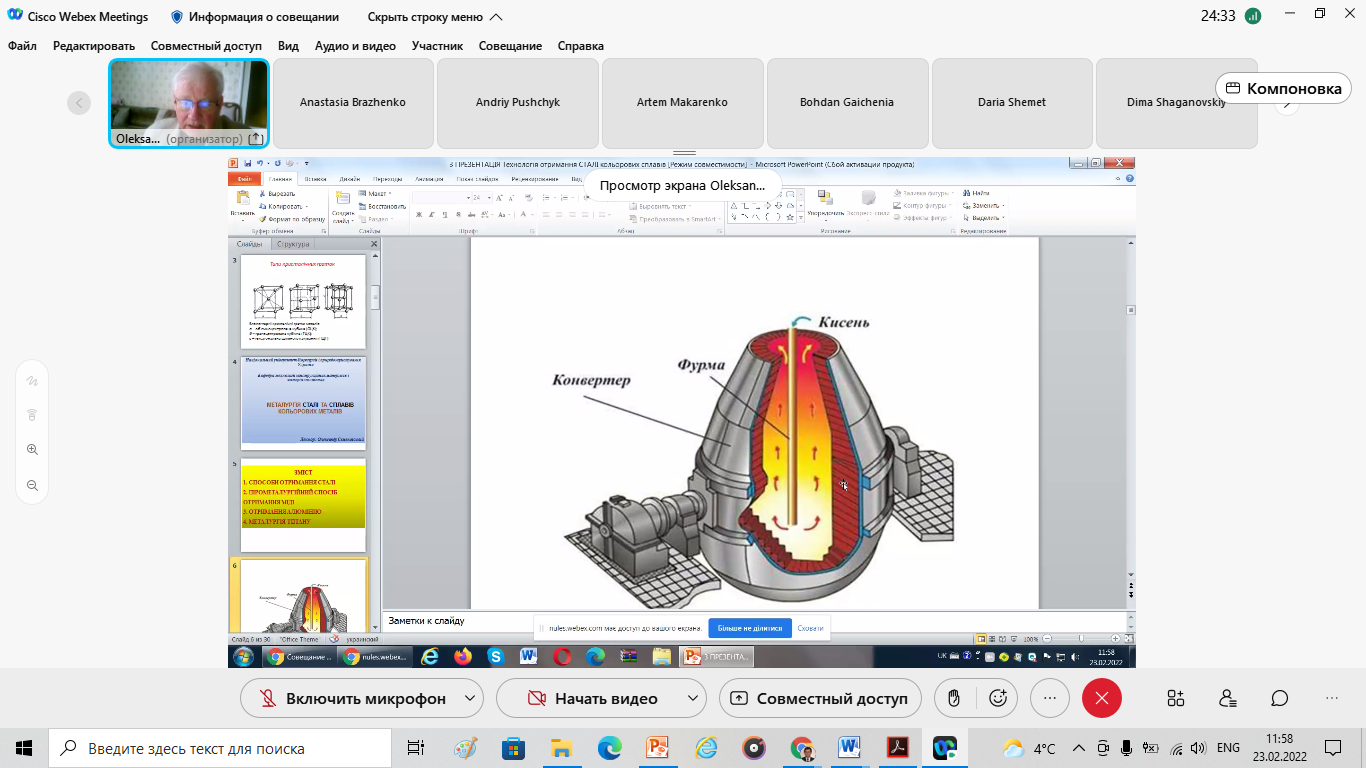Open Chrome from Windows taskbar

[x=802, y=748]
